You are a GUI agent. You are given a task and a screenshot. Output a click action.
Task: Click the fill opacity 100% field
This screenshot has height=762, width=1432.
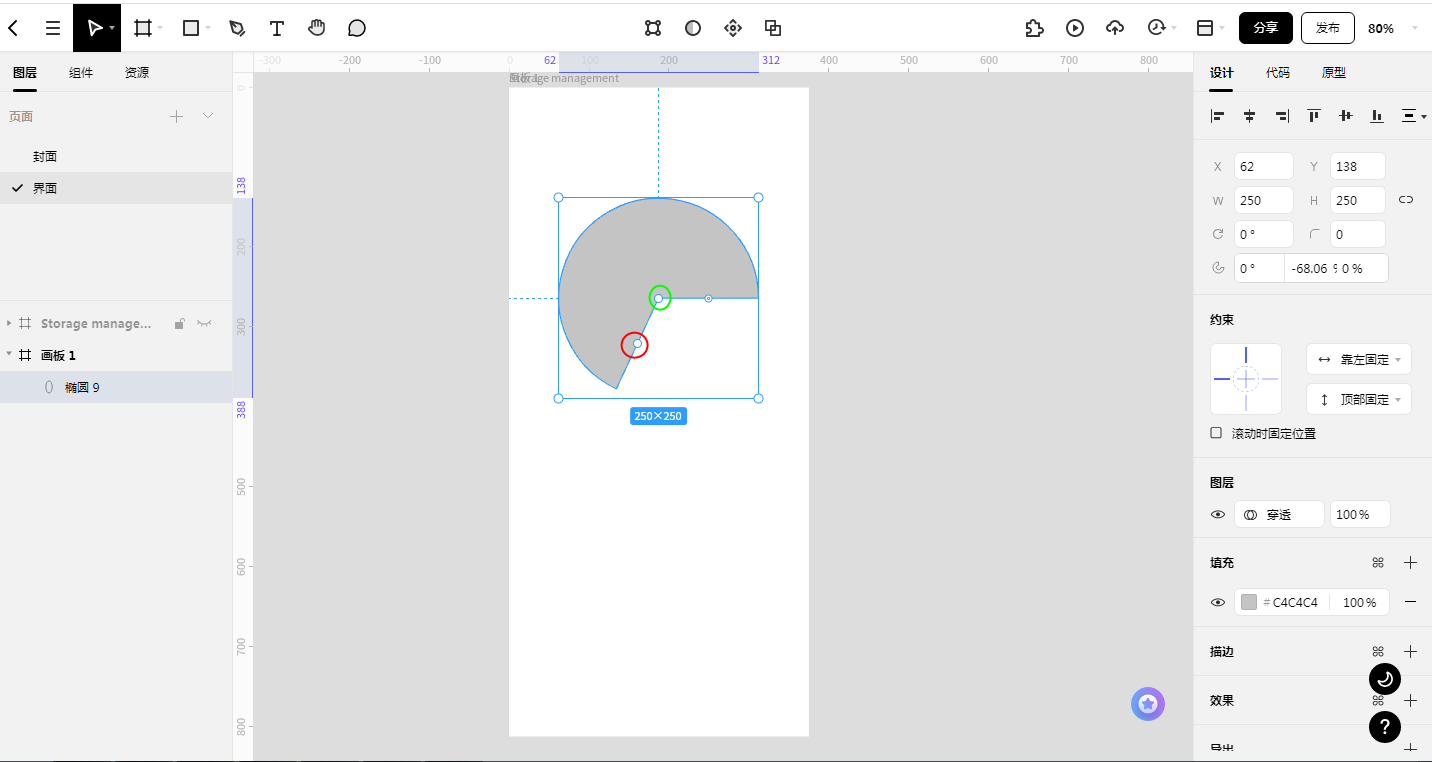1359,602
